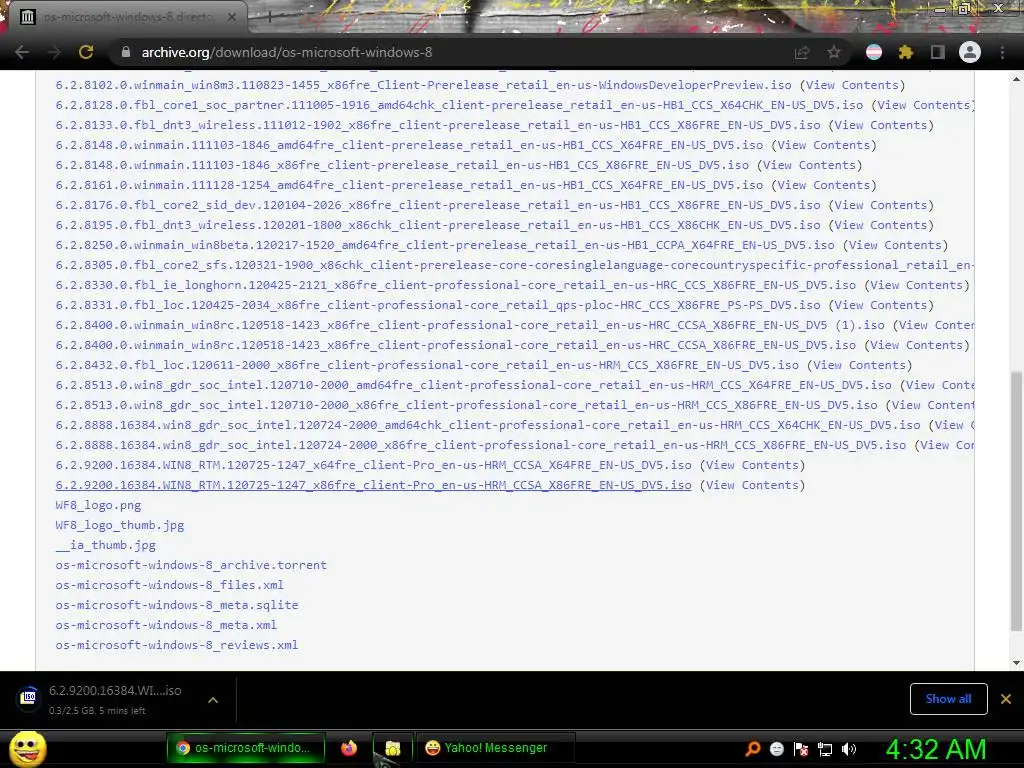The height and width of the screenshot is (768, 1024).
Task: Close the os-microsoft-windows-8 browser tab
Action: (x=232, y=18)
